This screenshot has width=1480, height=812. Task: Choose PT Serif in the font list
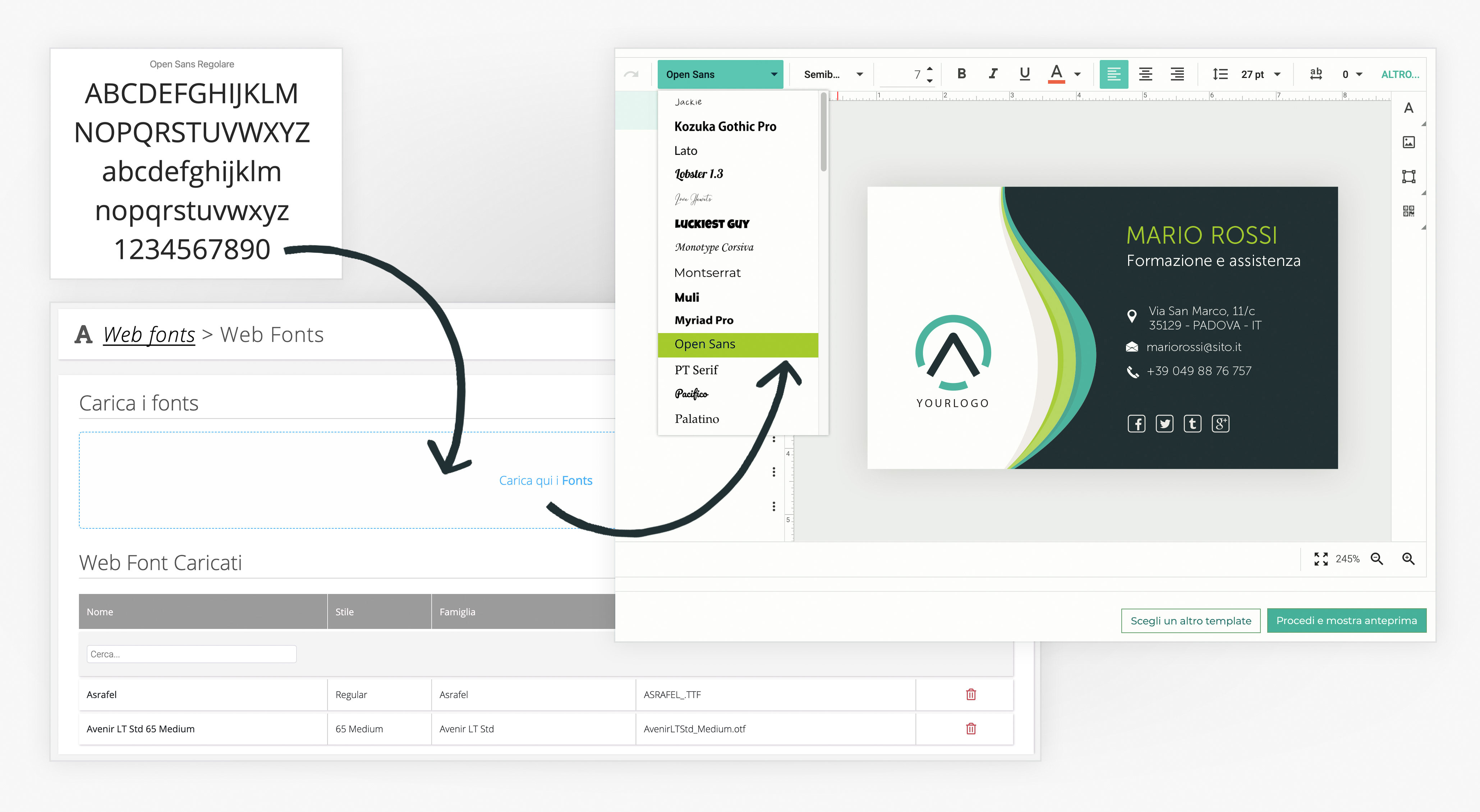pyautogui.click(x=696, y=370)
